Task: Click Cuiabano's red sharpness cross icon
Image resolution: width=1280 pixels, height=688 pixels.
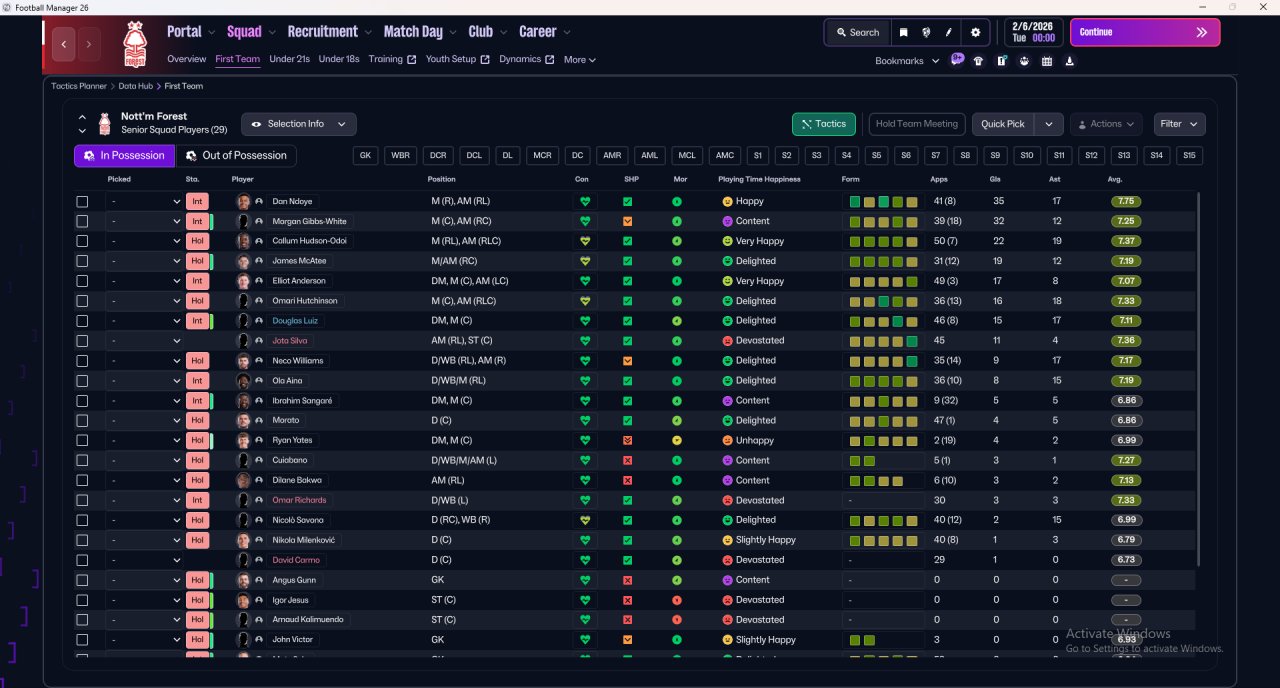Action: tap(627, 460)
